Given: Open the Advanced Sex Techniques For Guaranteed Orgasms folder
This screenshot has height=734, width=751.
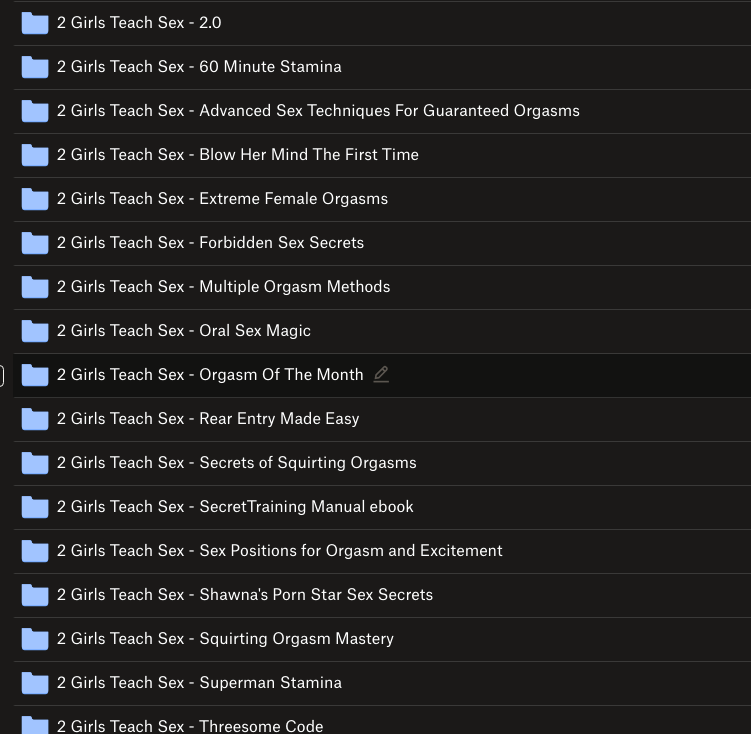Looking at the screenshot, I should click(318, 111).
